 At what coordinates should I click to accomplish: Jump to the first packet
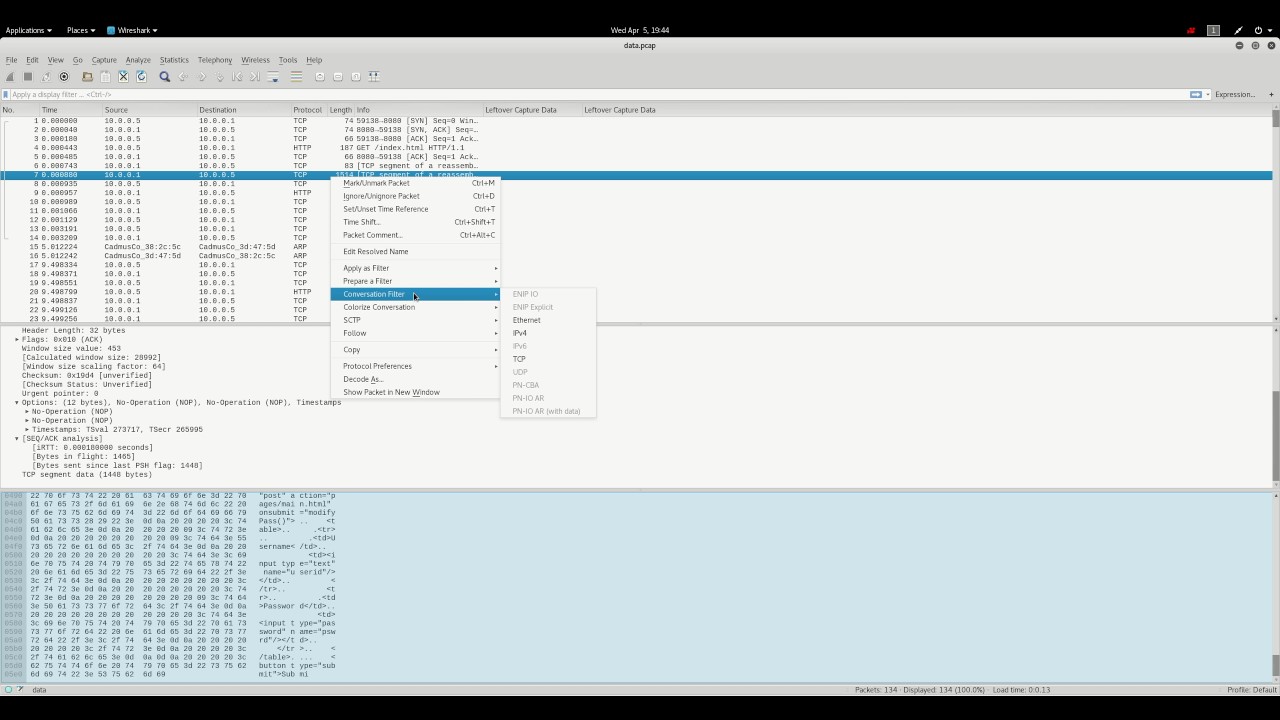point(237,76)
